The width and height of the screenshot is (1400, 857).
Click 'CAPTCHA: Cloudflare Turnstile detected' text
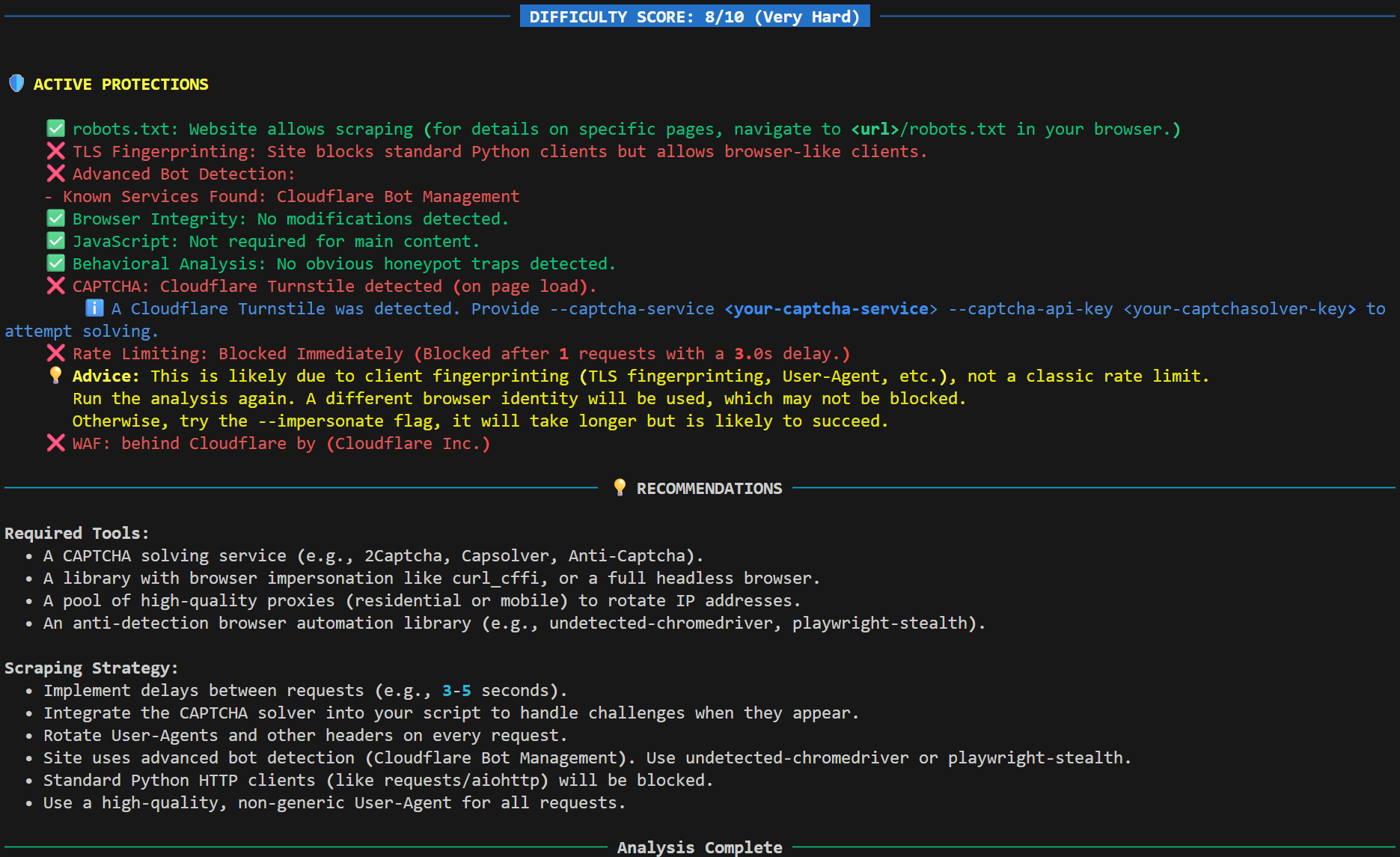tap(257, 287)
